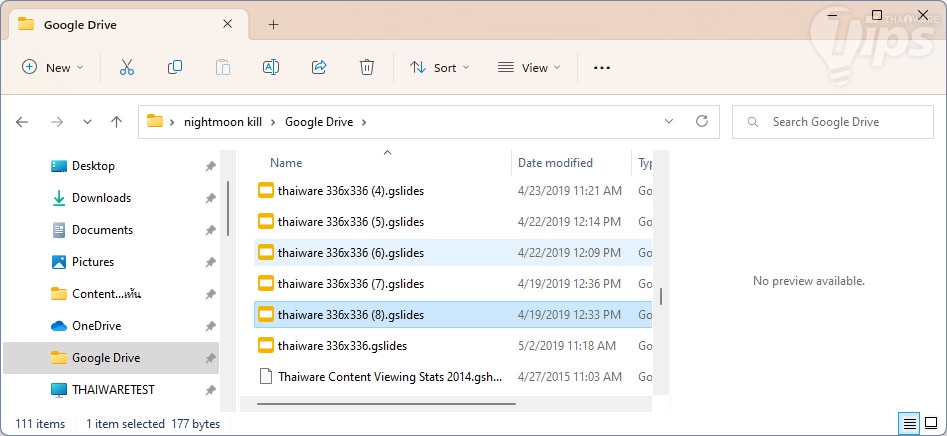Click the file icon of Thaiware Content Viewing Stats
The width and height of the screenshot is (947, 436).
266,377
